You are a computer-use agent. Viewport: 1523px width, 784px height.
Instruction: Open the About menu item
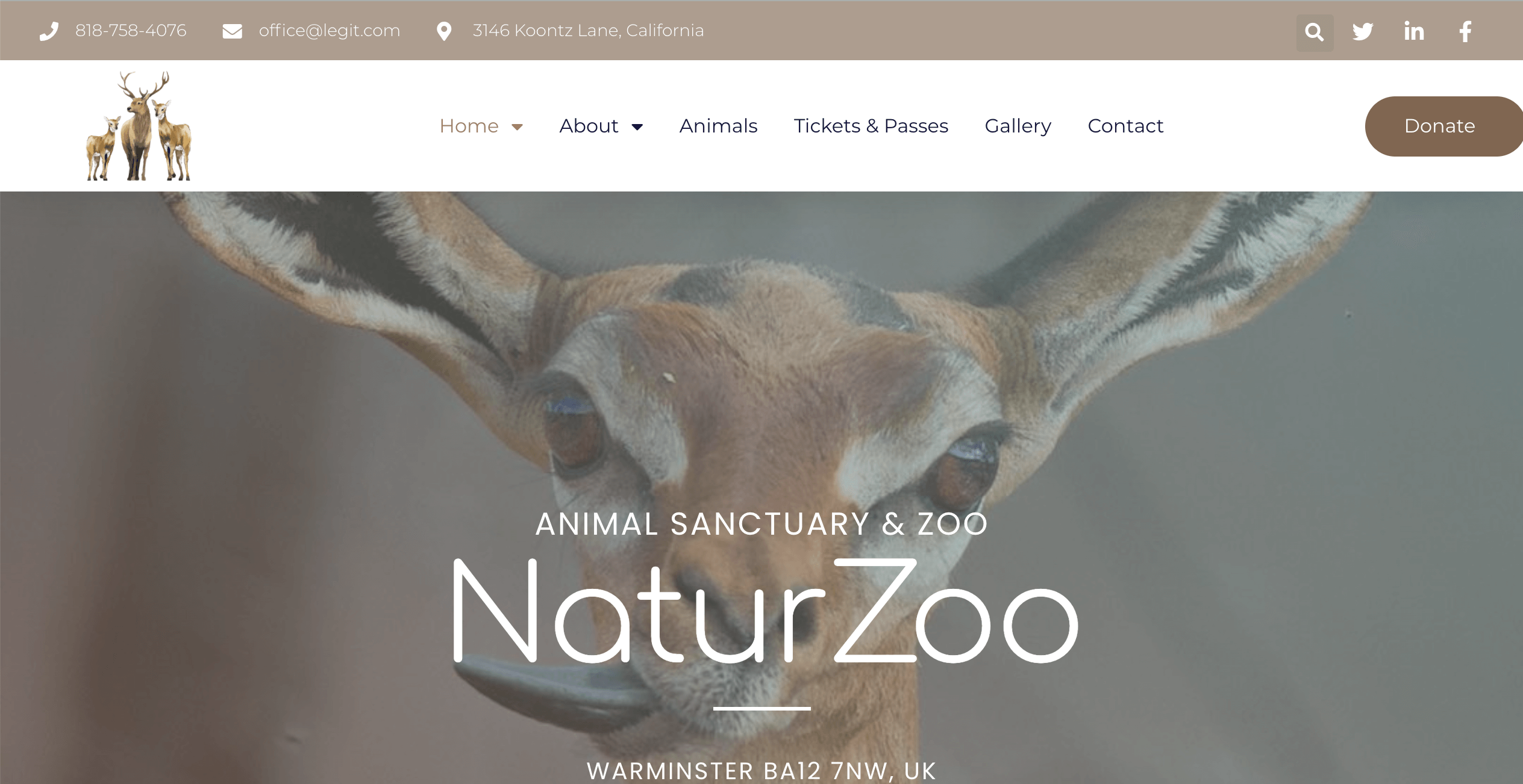[589, 126]
